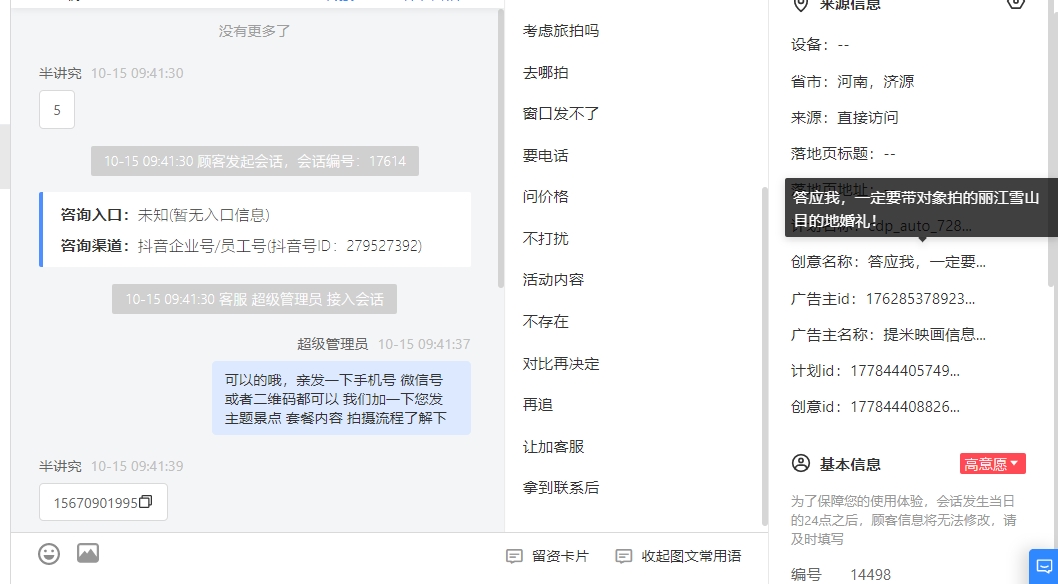The image size is (1058, 584).
Task: Copy phone number 15670901995 with copy icon
Action: coord(145,501)
